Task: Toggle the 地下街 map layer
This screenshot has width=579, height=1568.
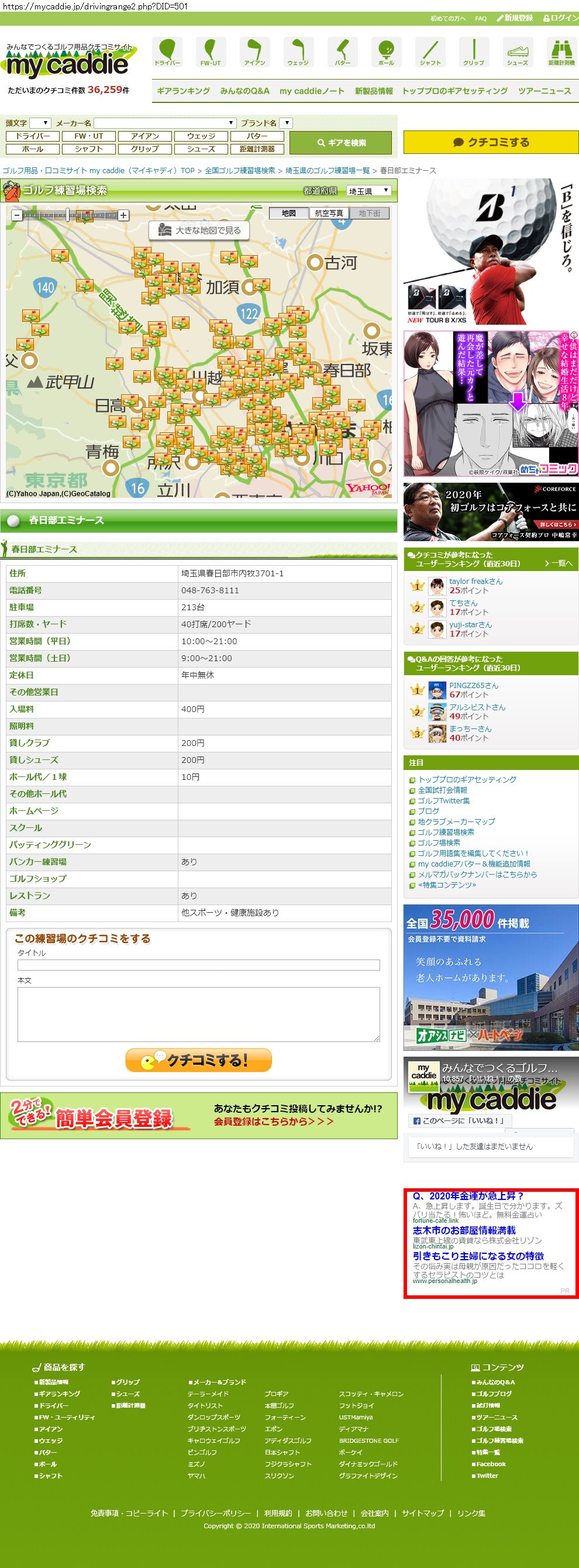Action: 369,213
